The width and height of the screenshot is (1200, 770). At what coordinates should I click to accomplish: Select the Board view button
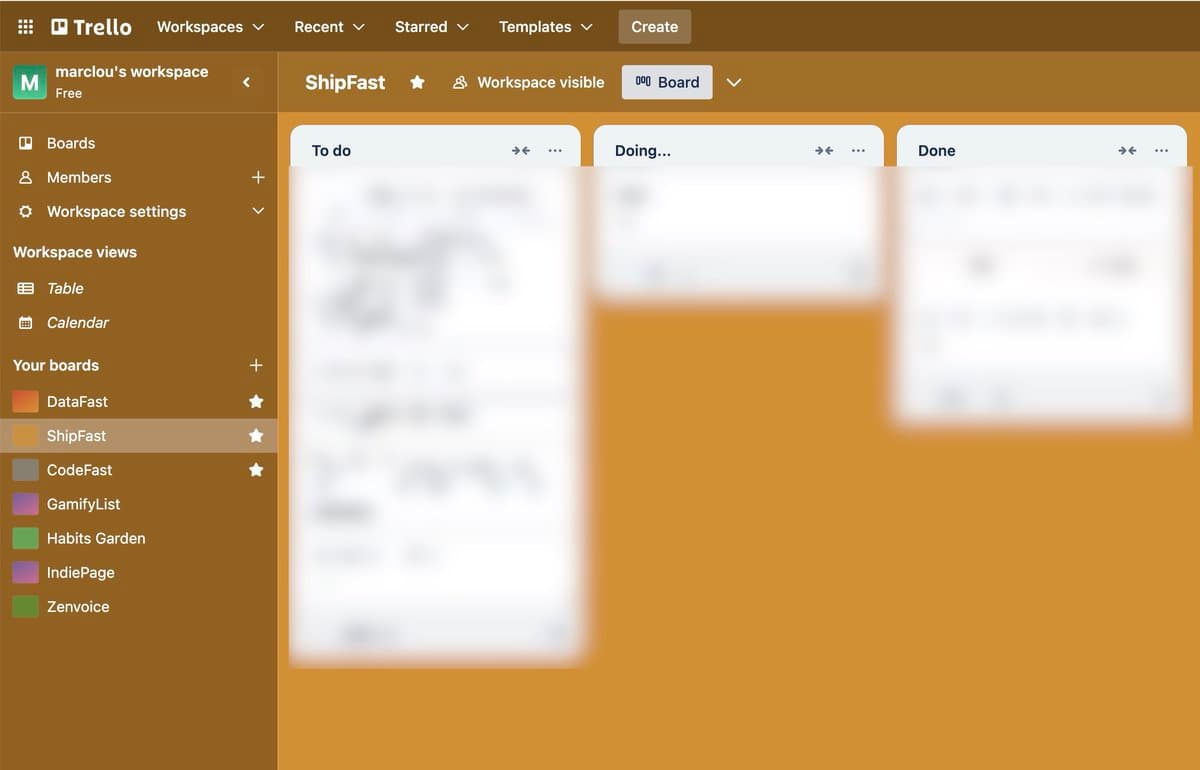667,82
